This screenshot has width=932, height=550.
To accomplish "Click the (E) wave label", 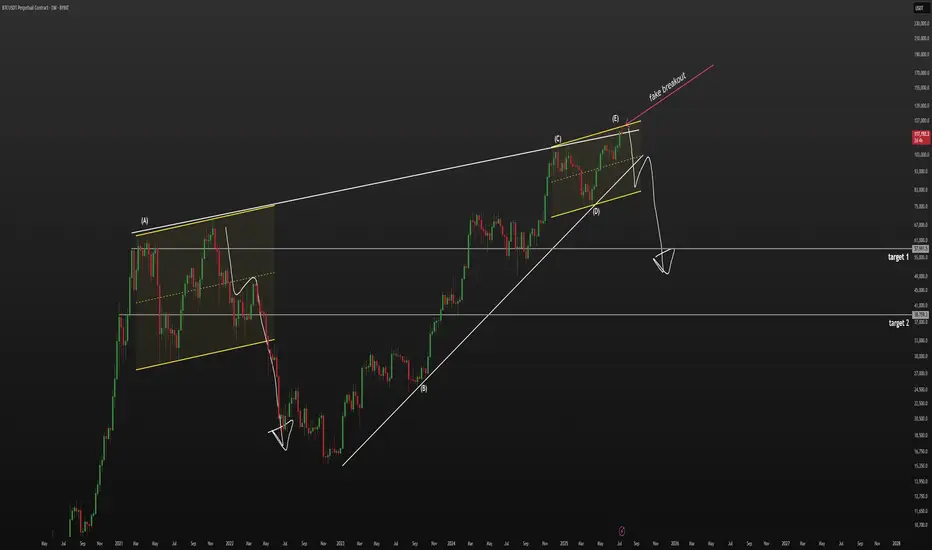I will (x=615, y=119).
